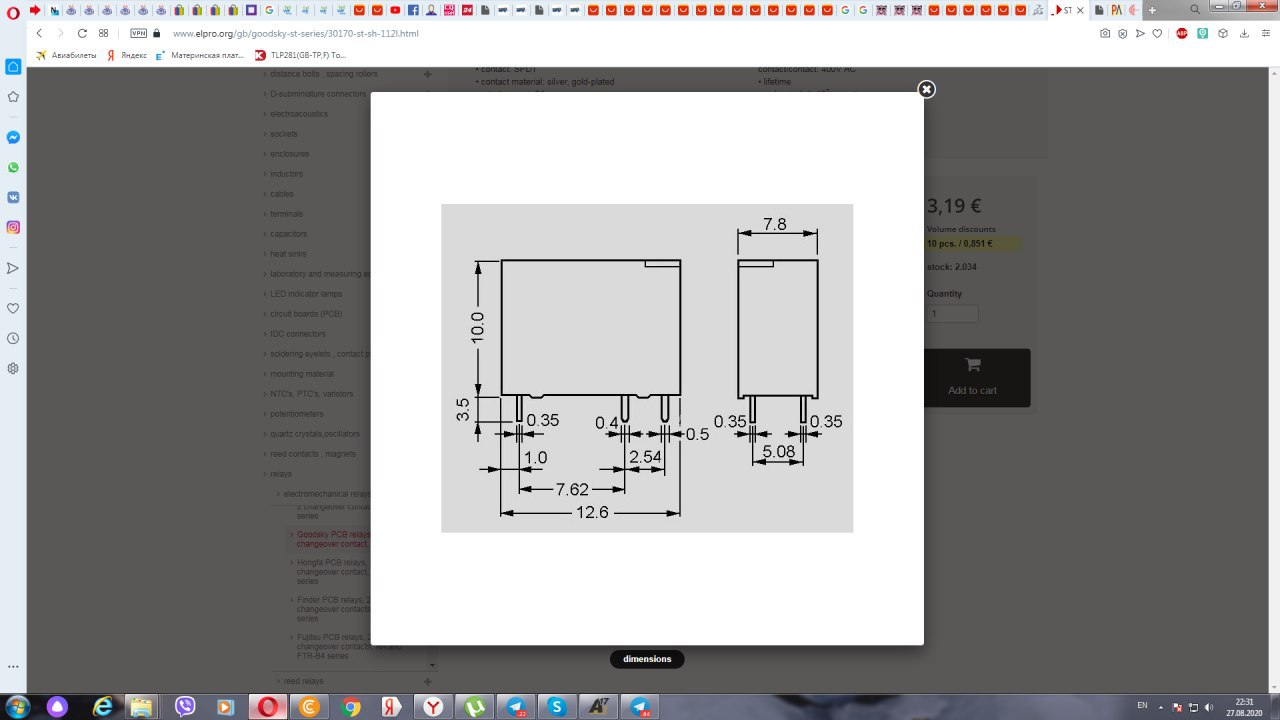Open History clock in sidebar

(13, 338)
